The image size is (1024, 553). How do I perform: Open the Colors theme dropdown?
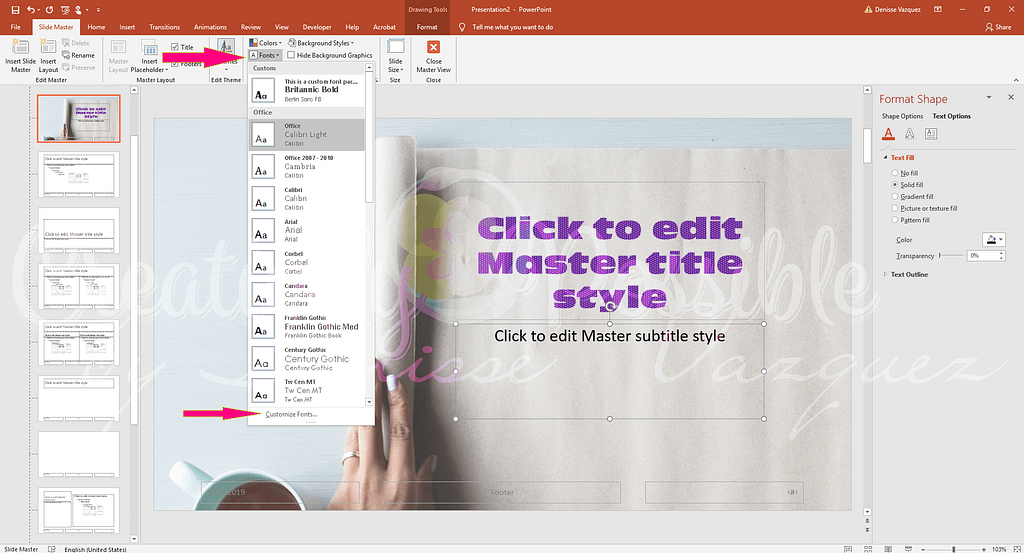(265, 43)
